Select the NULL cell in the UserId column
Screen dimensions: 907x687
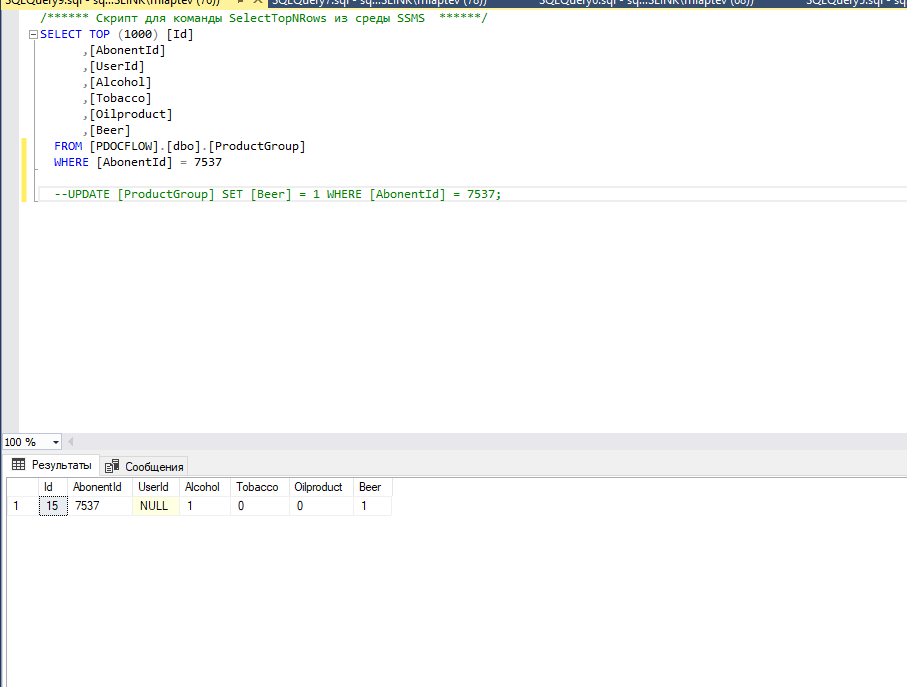(156, 506)
